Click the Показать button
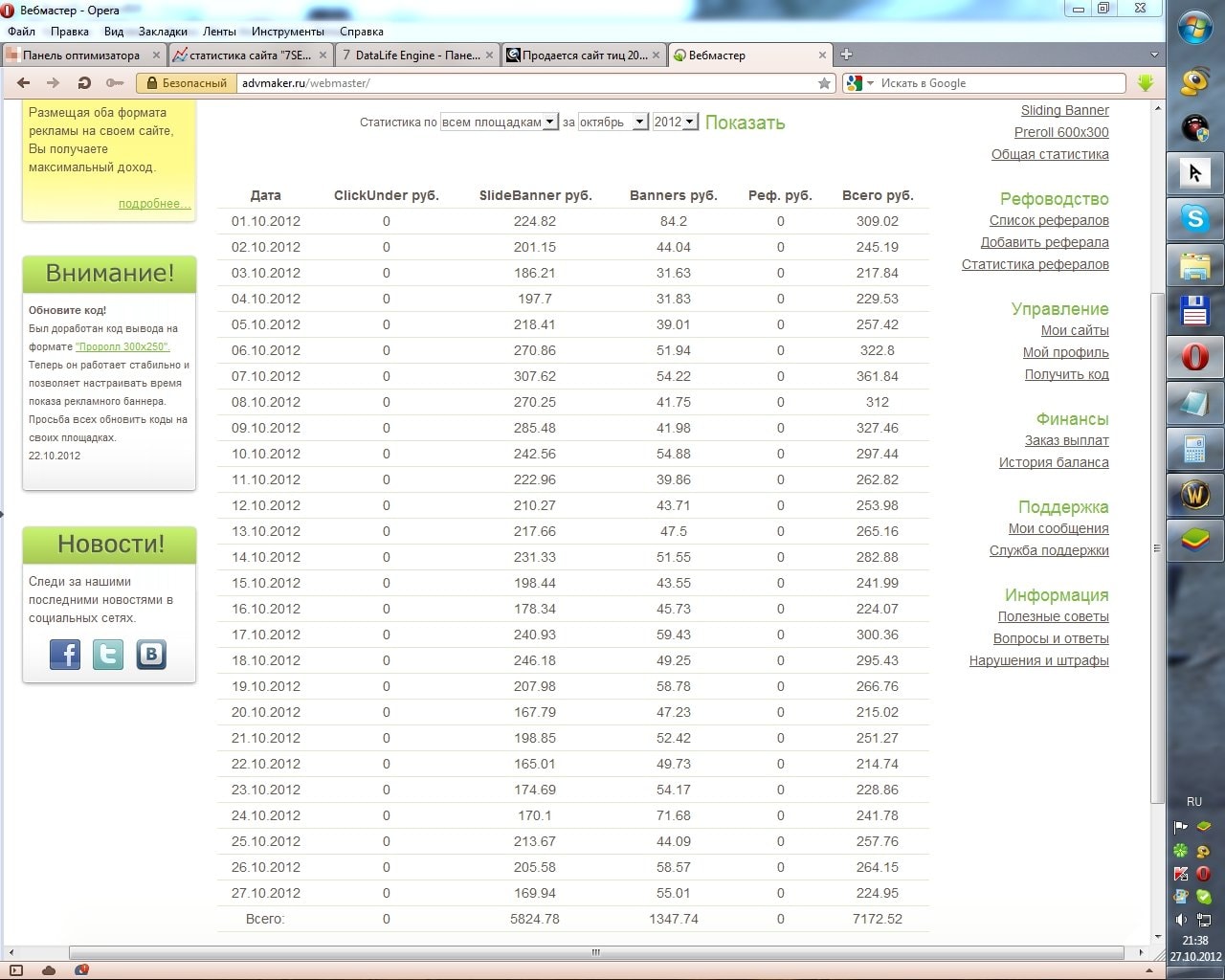The image size is (1225, 980). (745, 122)
